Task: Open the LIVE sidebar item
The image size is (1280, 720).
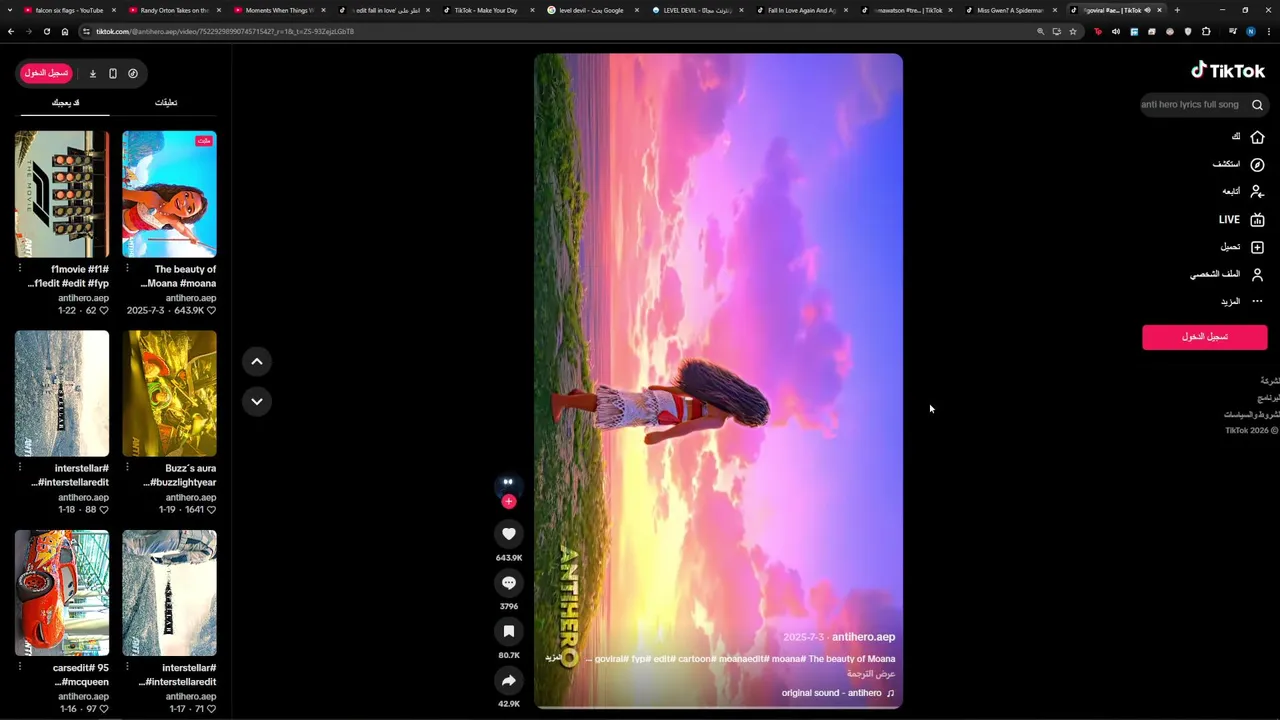Action: [1241, 219]
